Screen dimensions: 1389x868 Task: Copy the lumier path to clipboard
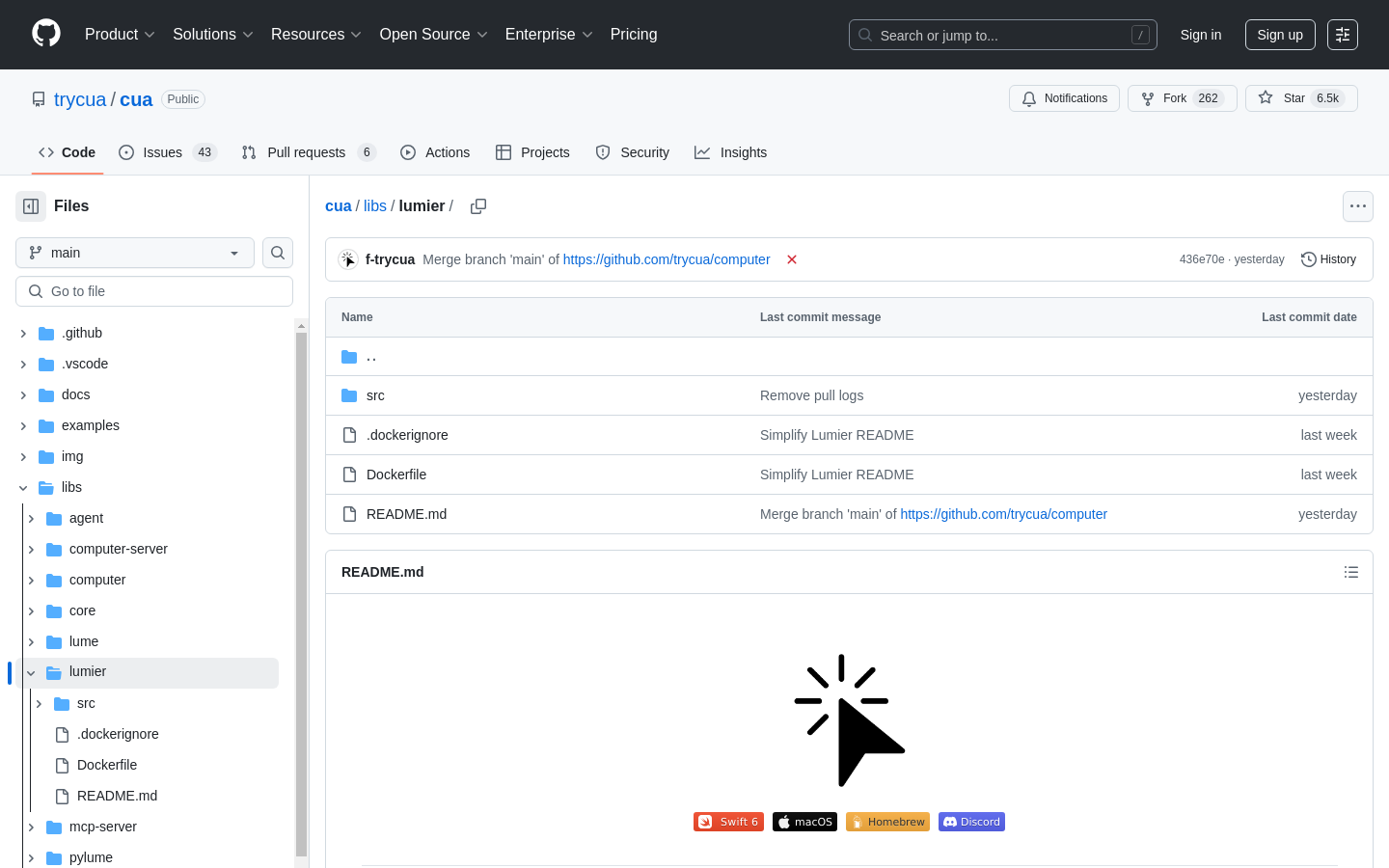pyautogui.click(x=478, y=206)
